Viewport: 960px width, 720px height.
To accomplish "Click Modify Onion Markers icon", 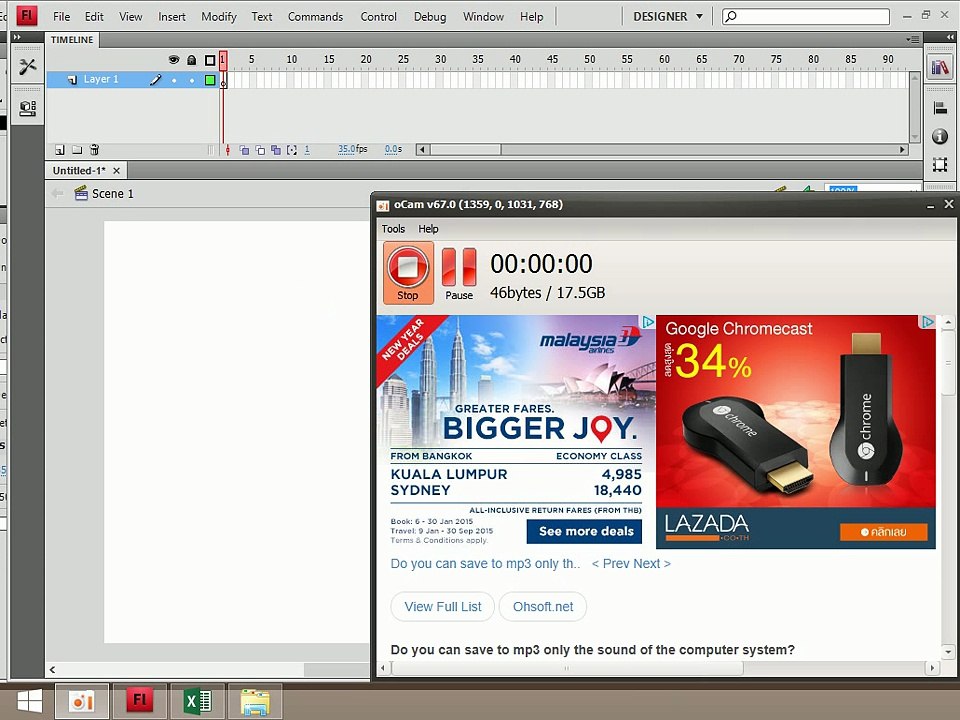I will (292, 149).
